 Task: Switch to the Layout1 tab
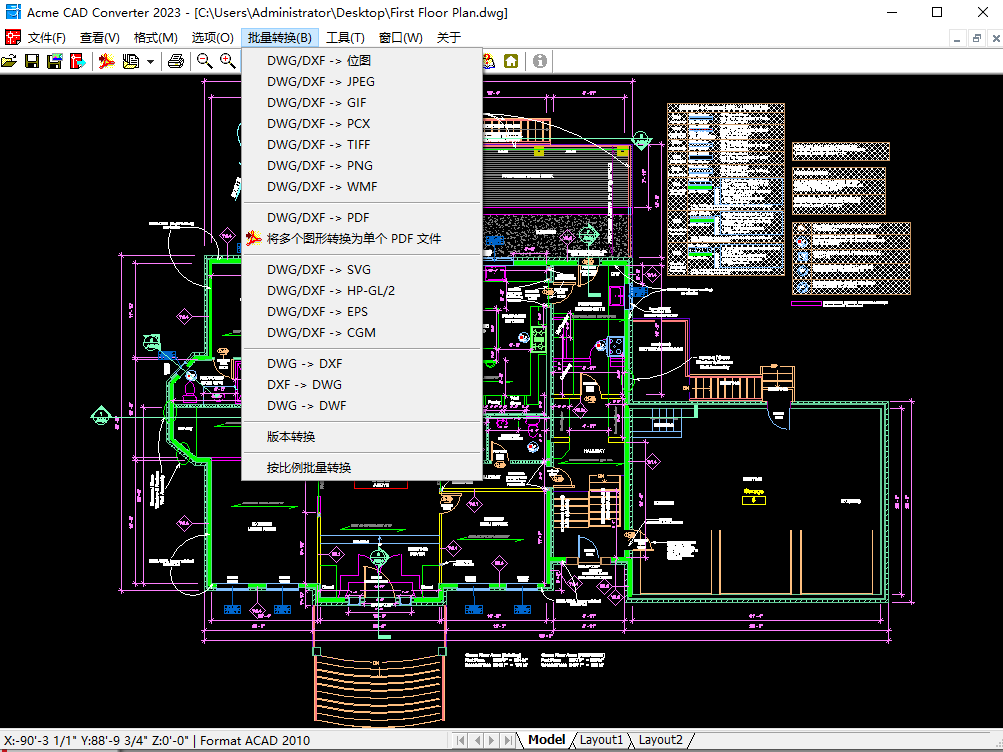602,740
